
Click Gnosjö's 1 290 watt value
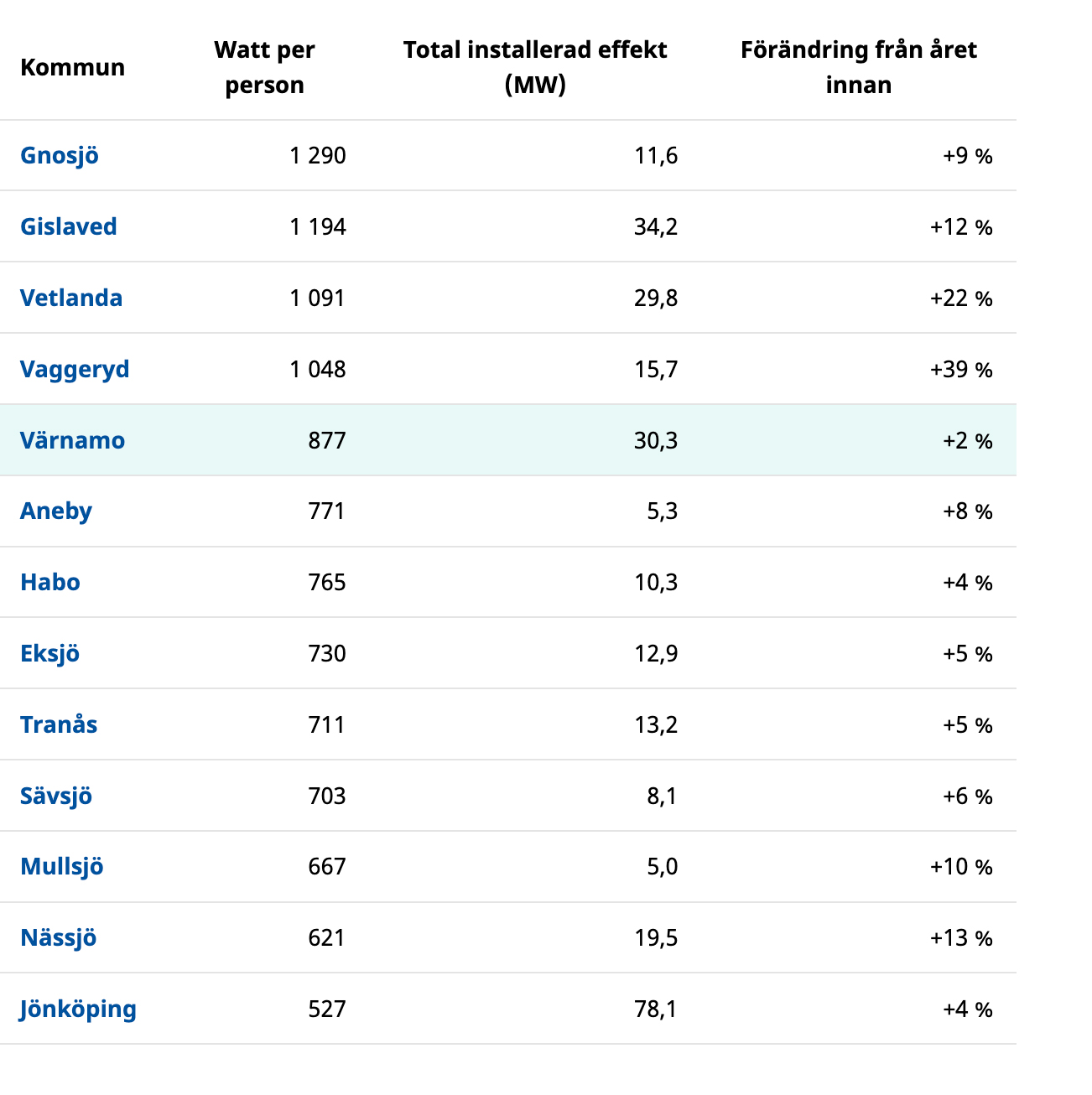318,156
